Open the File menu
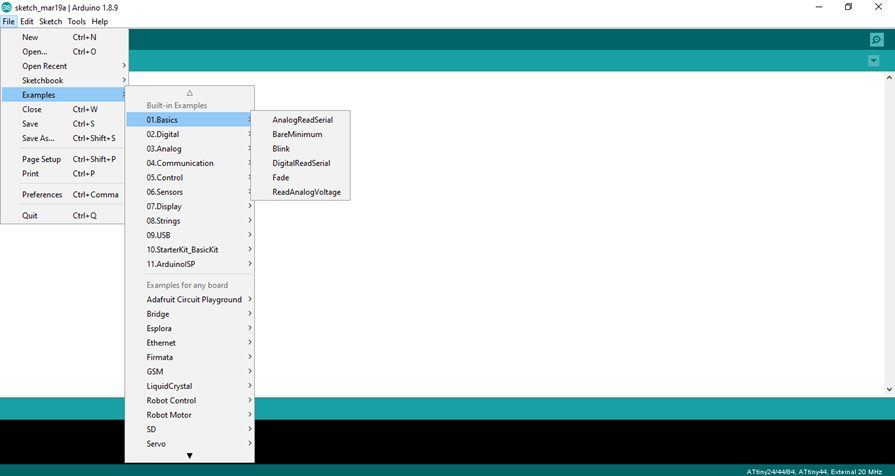895x476 pixels. coord(9,21)
